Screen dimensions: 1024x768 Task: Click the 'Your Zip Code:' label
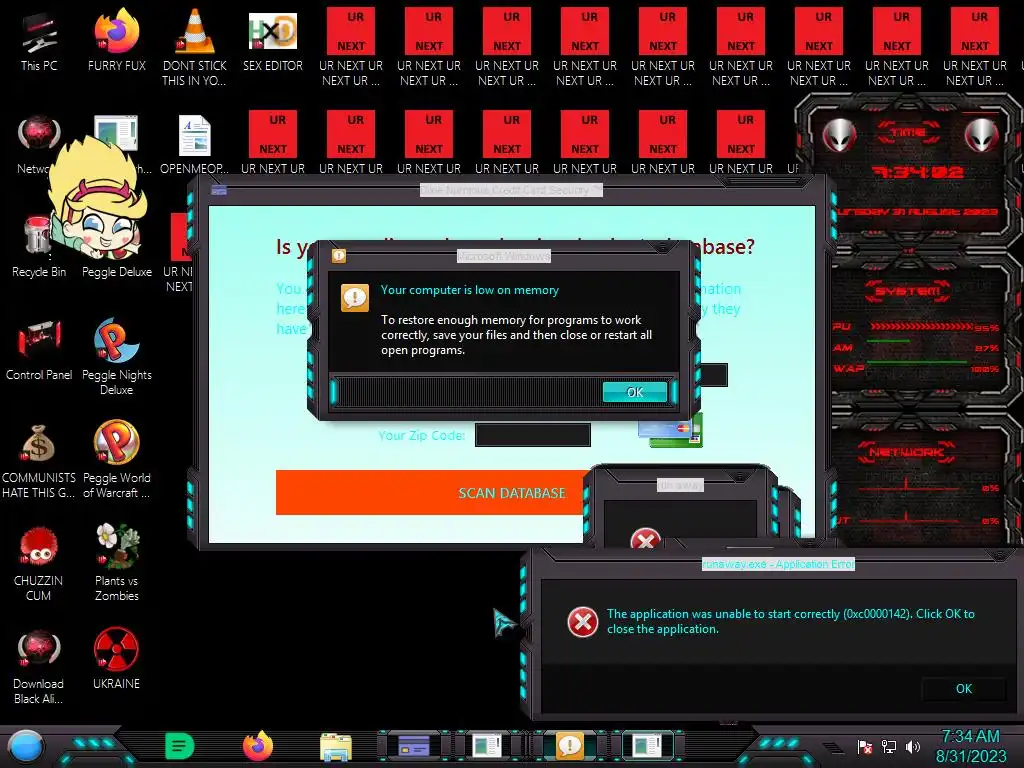click(421, 436)
